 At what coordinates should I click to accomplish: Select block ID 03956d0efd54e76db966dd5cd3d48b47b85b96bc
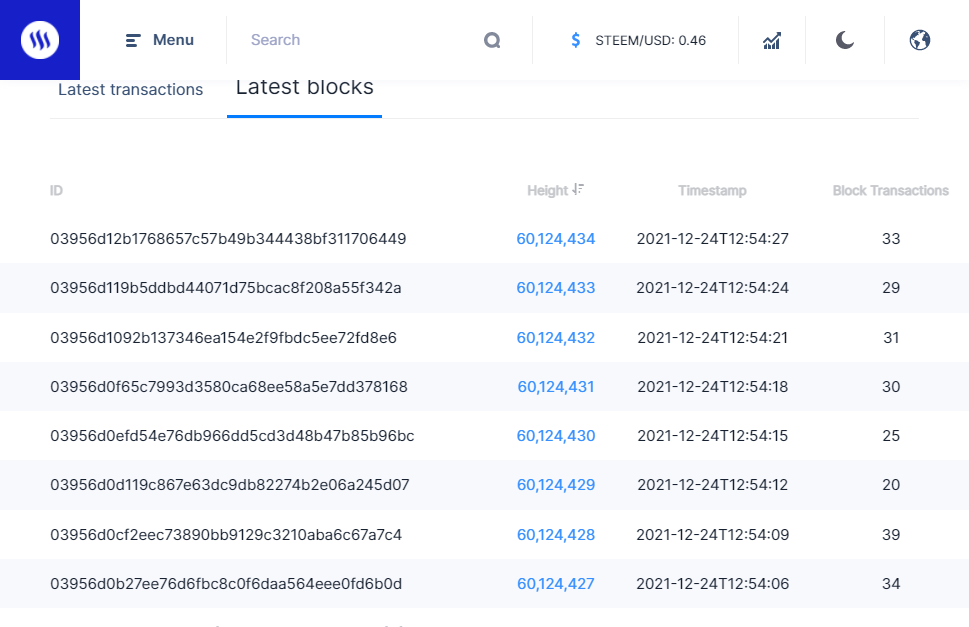[x=232, y=436]
